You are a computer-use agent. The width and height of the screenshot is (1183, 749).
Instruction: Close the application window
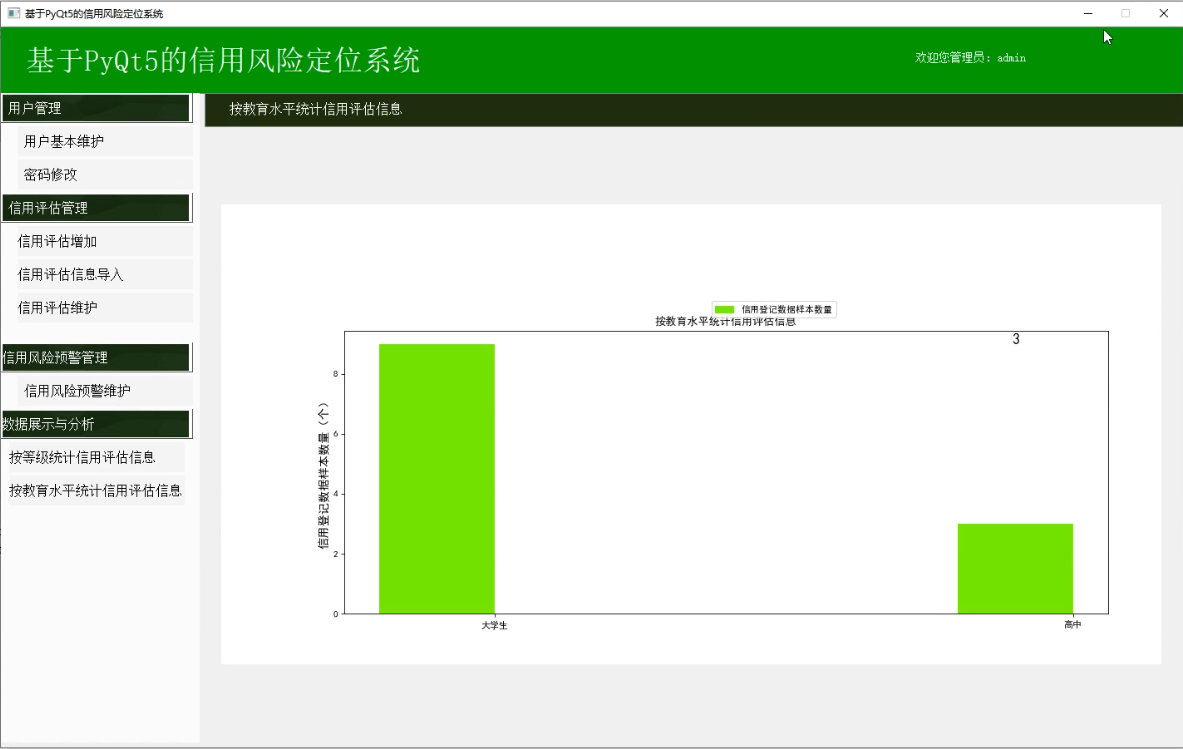(x=1163, y=14)
